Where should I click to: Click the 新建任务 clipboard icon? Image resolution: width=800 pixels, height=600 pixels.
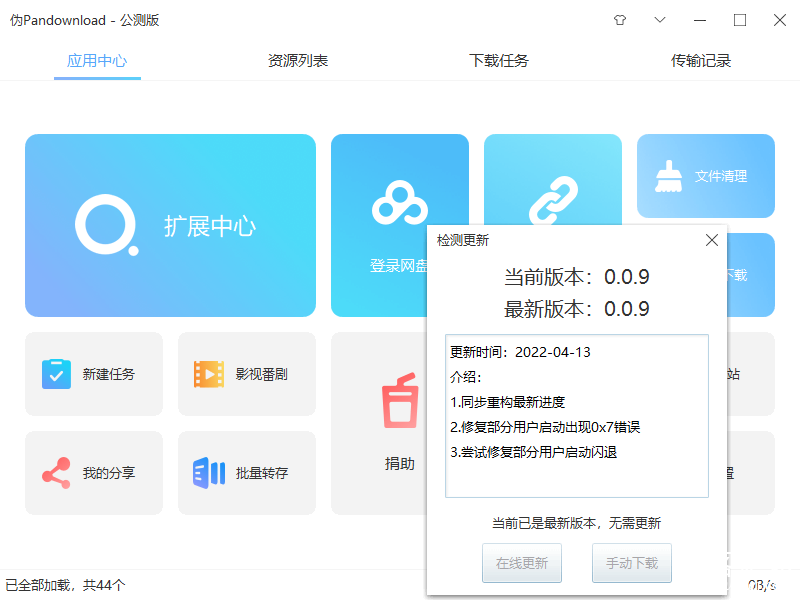[56, 374]
